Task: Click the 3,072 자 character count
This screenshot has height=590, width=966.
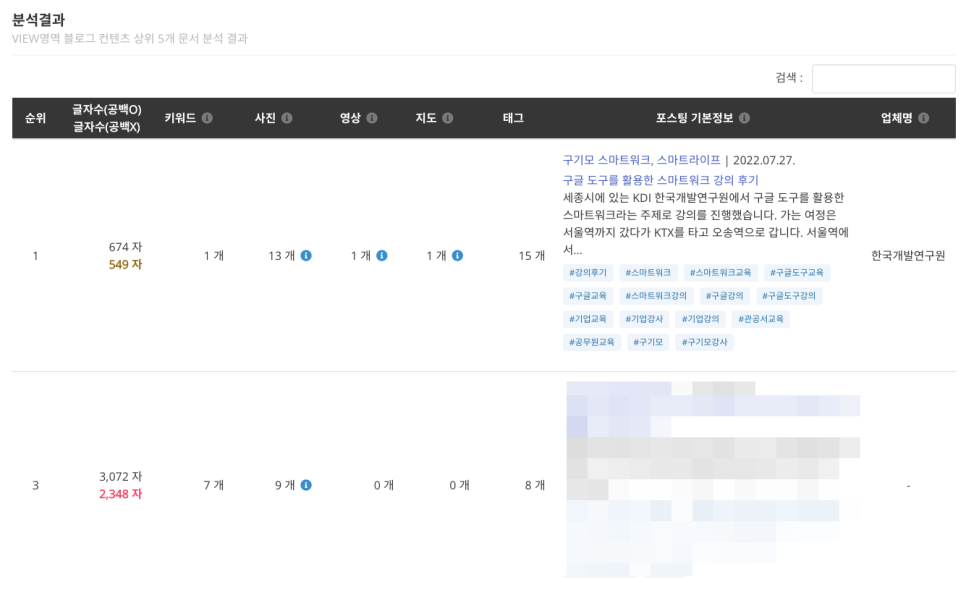Action: point(120,477)
